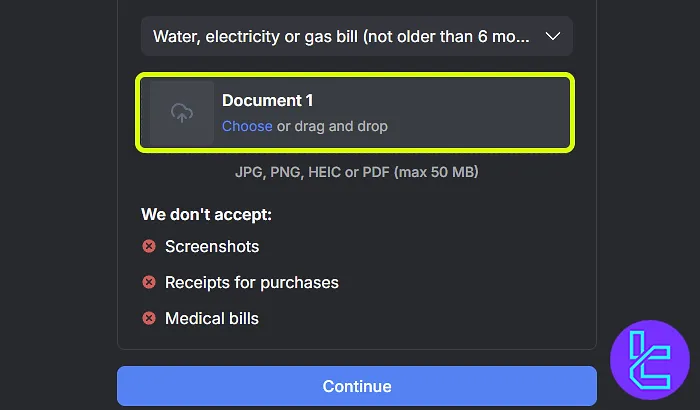Click the We don't accept heading
Image resolution: width=700 pixels, height=410 pixels.
206,214
